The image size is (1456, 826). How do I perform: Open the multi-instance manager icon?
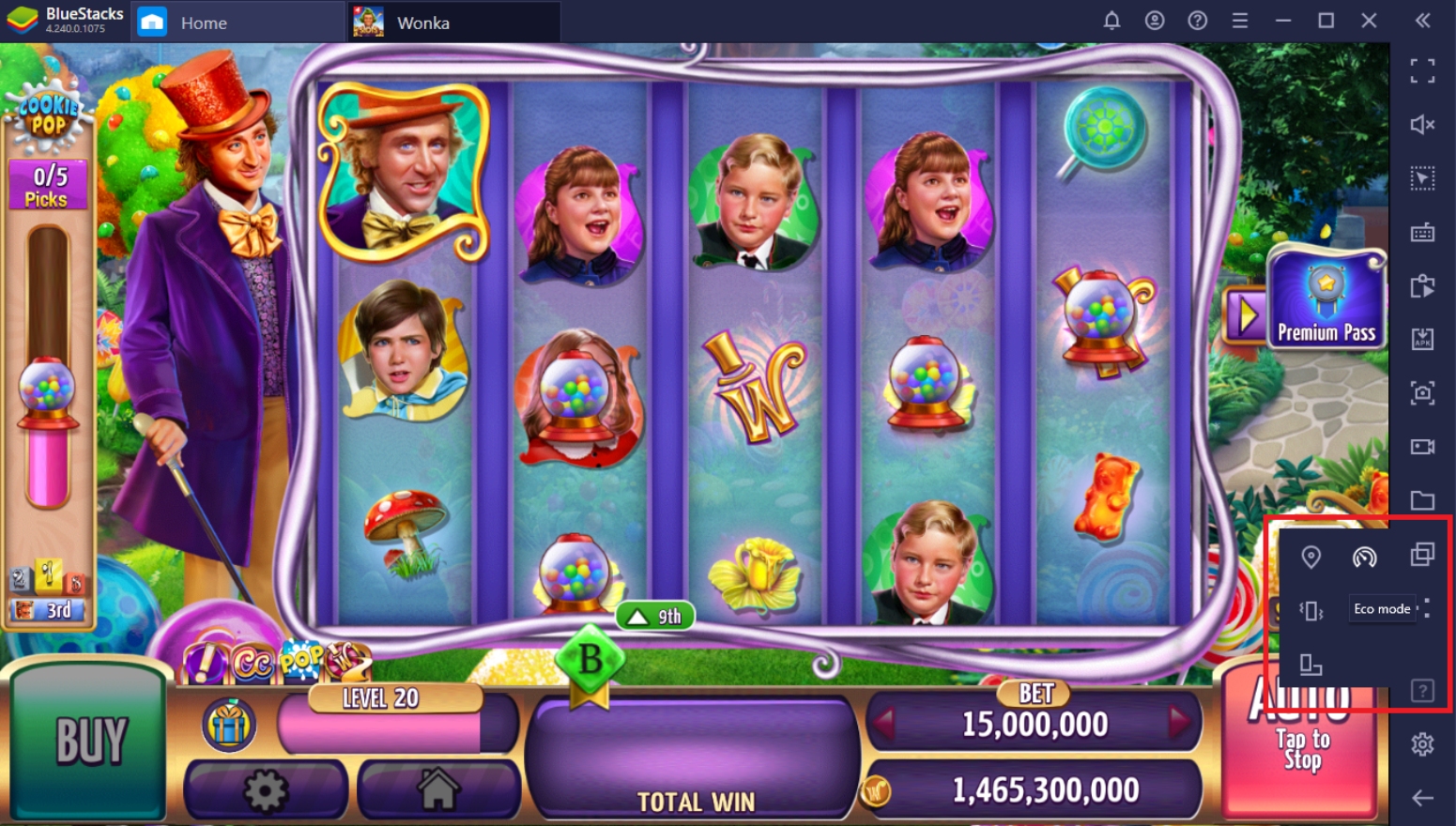1422,555
